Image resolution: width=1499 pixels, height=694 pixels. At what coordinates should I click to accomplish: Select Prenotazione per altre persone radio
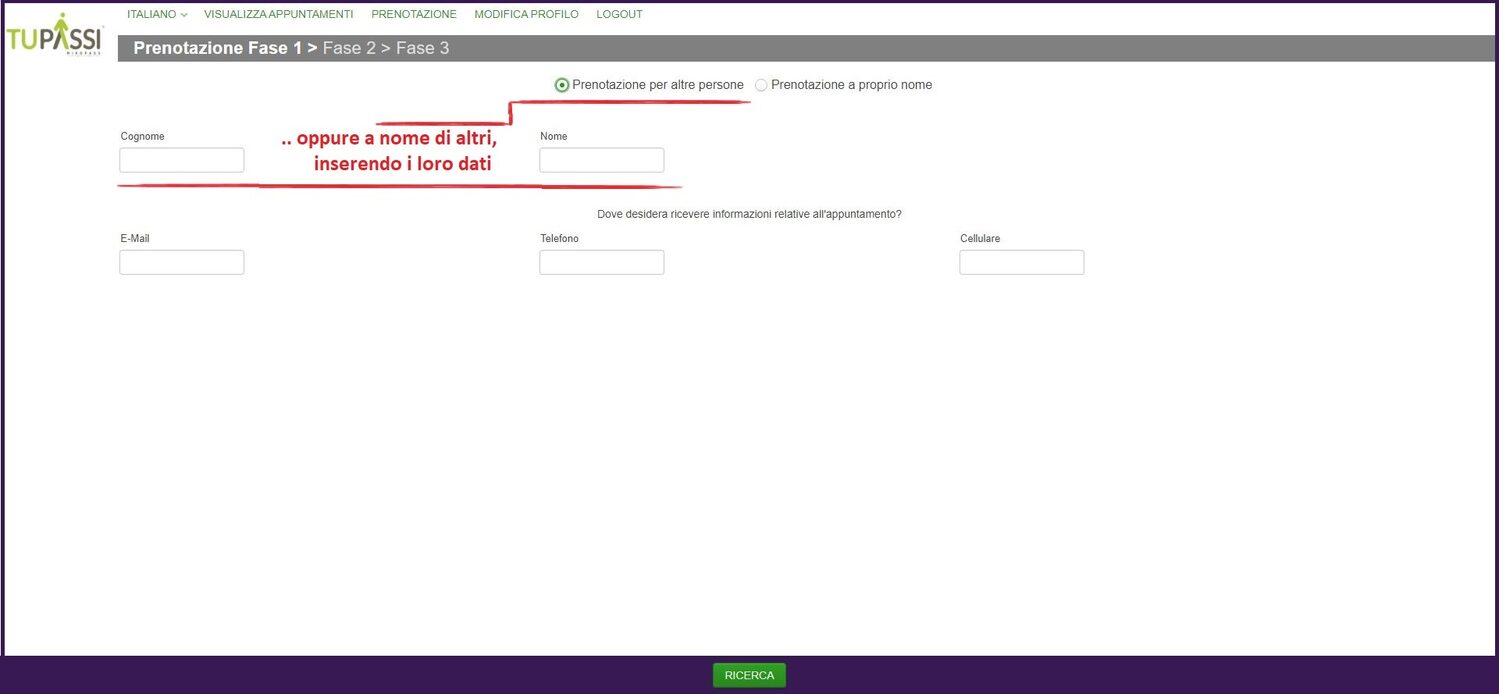(x=562, y=85)
